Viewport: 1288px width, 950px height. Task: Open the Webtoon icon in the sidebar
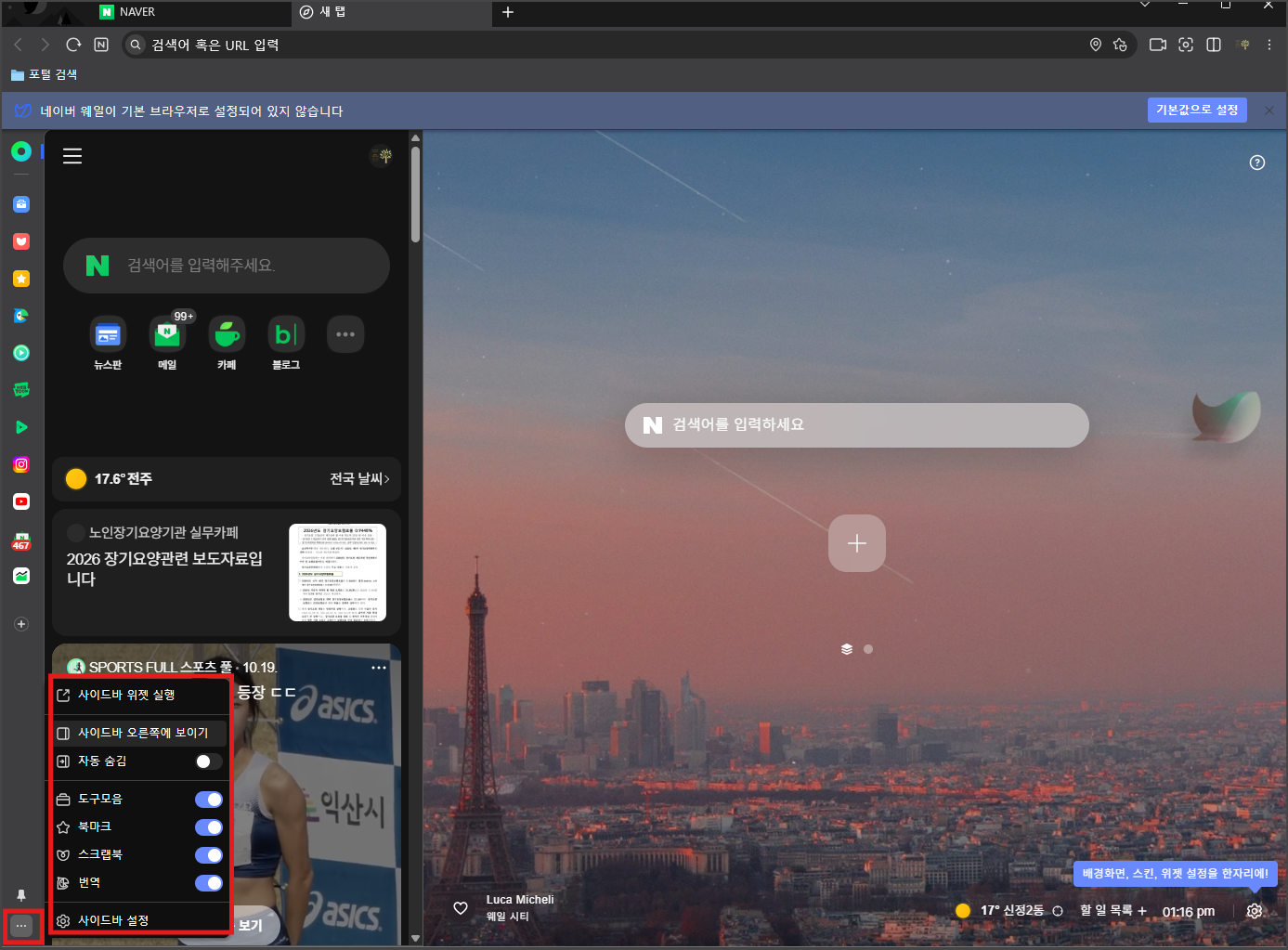tap(21, 390)
